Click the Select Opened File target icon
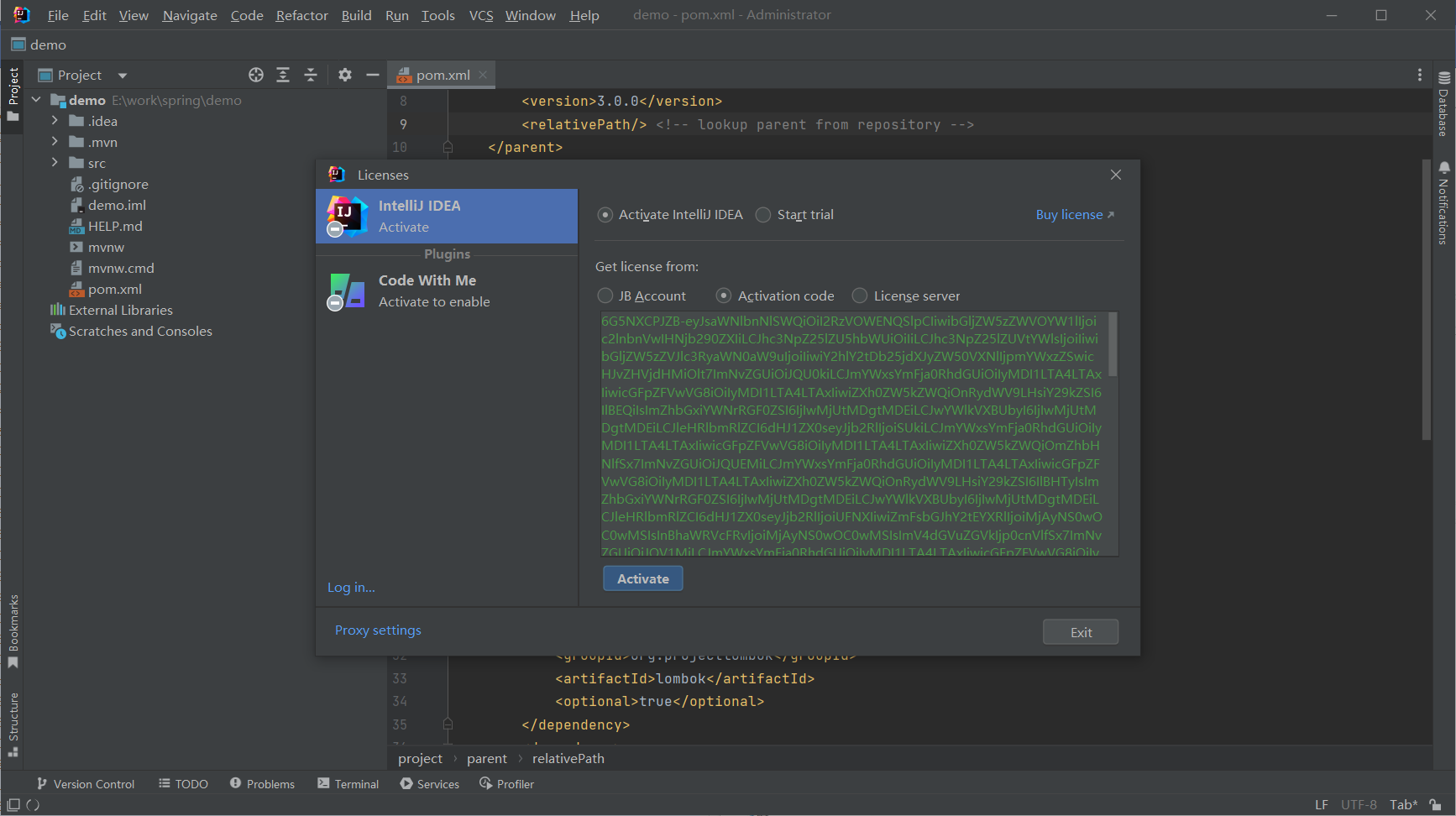The height and width of the screenshot is (816, 1456). pos(256,75)
